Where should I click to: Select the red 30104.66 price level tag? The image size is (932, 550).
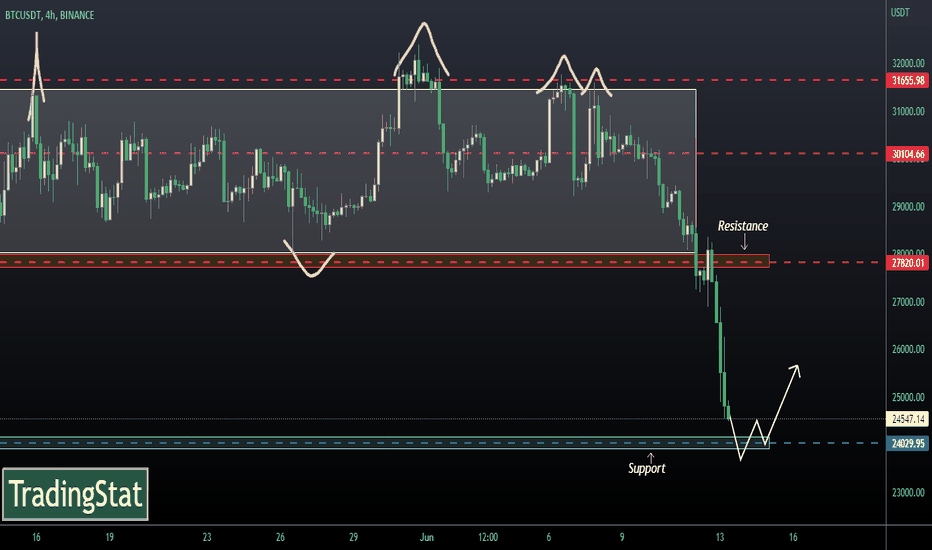[908, 154]
